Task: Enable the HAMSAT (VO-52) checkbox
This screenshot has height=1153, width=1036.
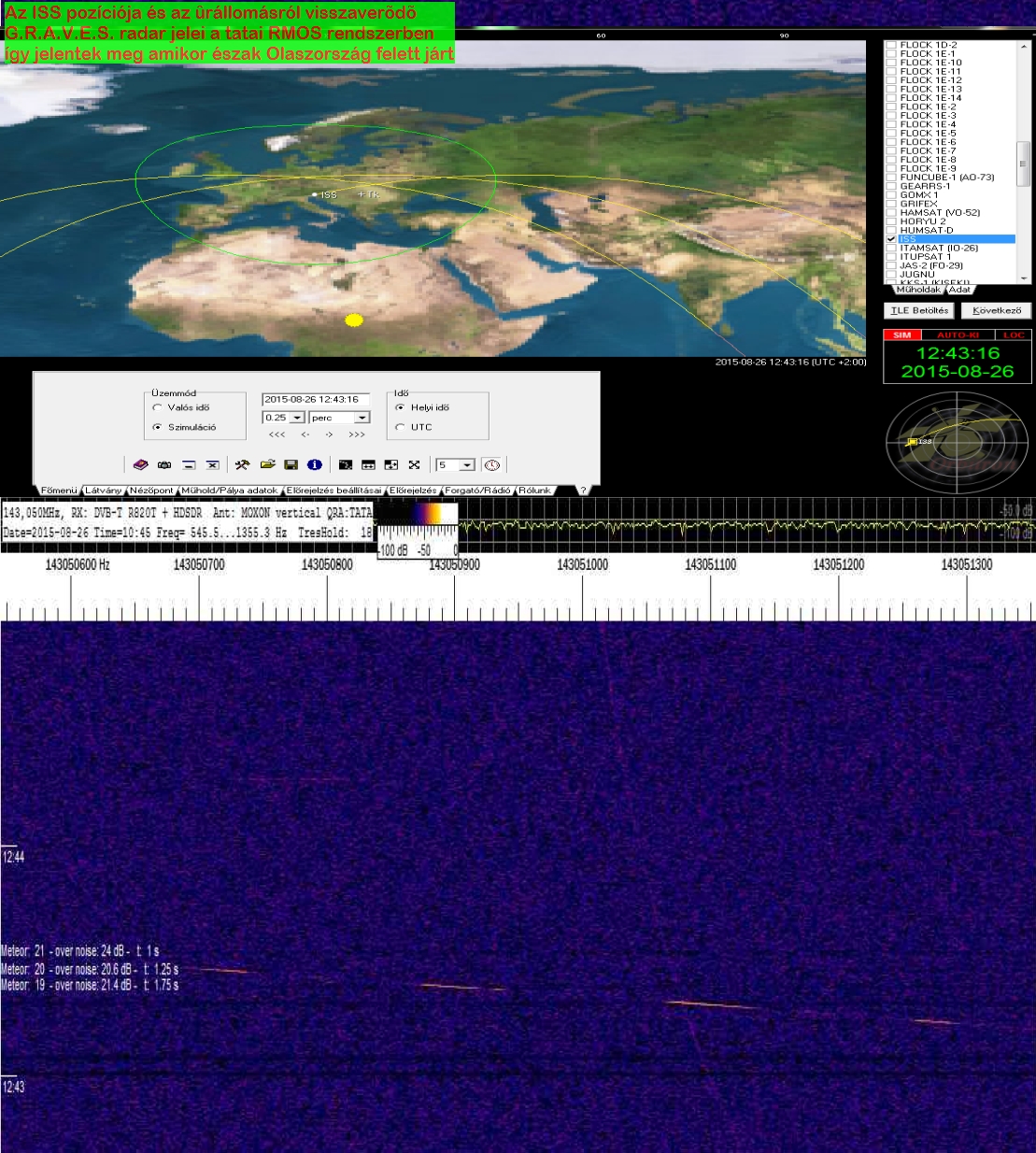Action: coord(891,213)
